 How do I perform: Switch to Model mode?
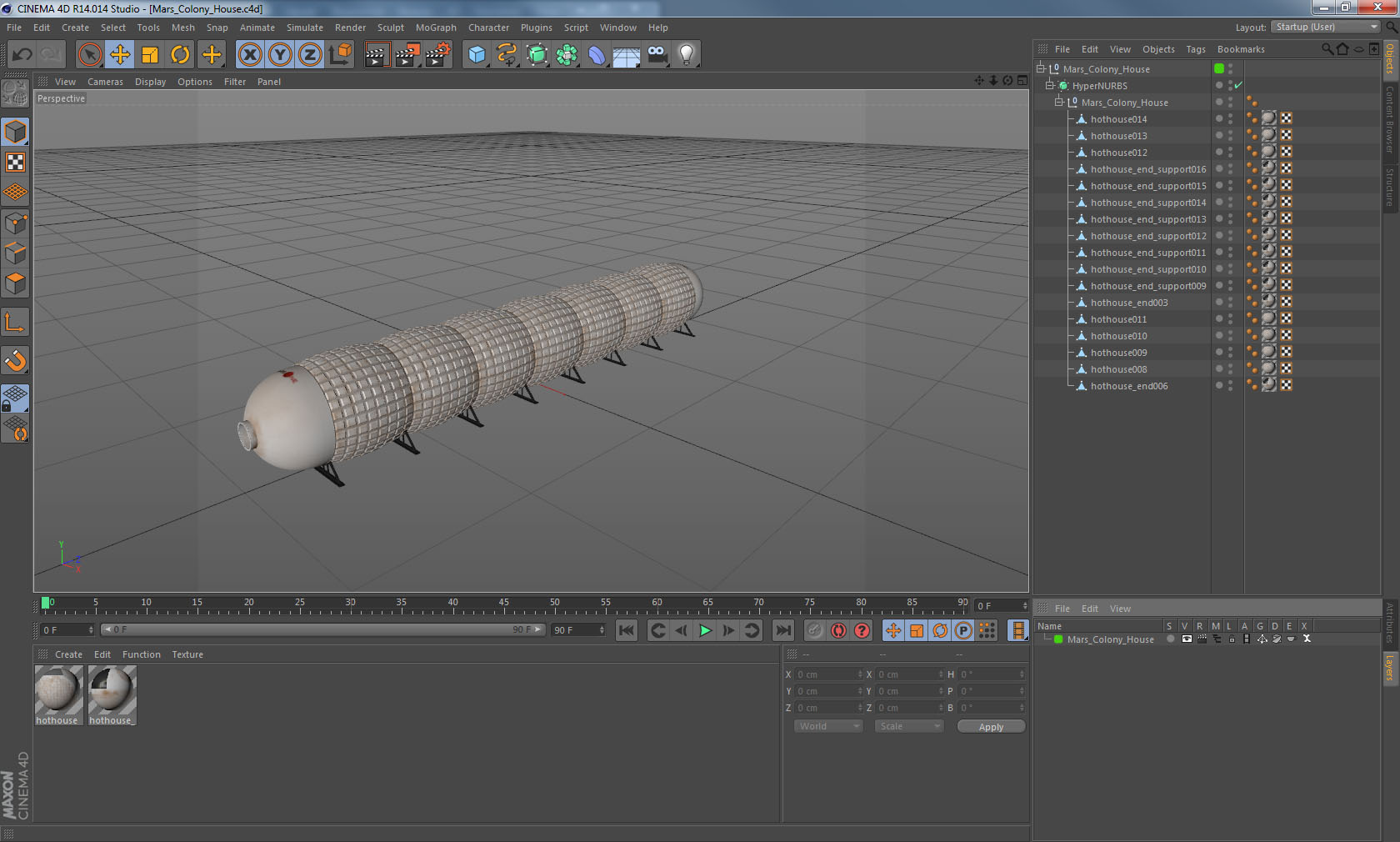(x=15, y=132)
